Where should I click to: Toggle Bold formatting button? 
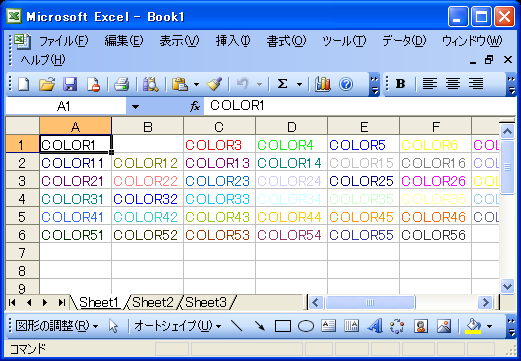pyautogui.click(x=400, y=84)
